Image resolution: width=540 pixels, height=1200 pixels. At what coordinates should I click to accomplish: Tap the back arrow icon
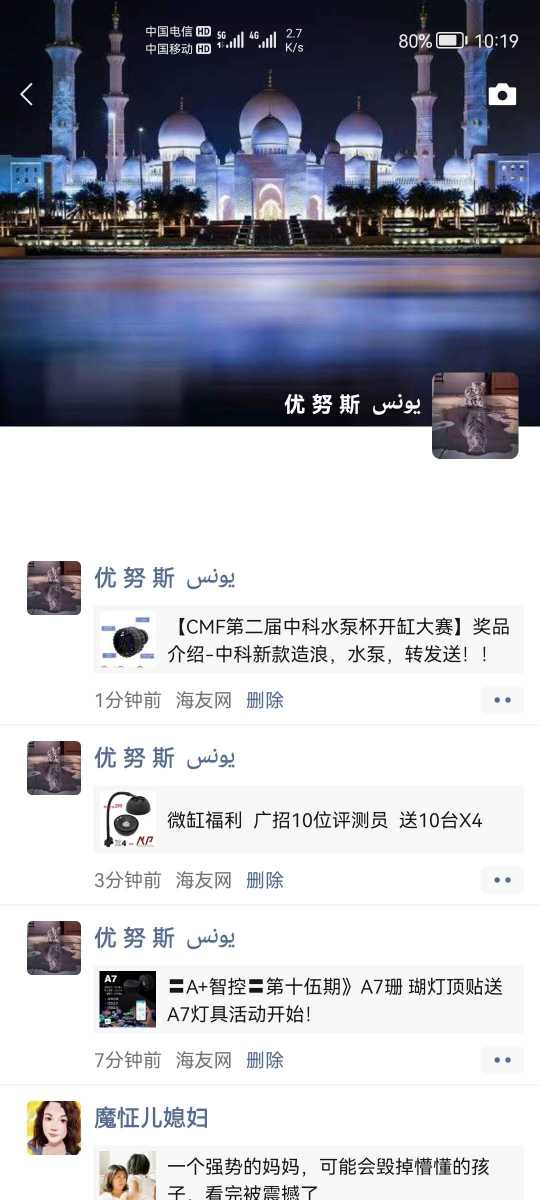(x=27, y=94)
